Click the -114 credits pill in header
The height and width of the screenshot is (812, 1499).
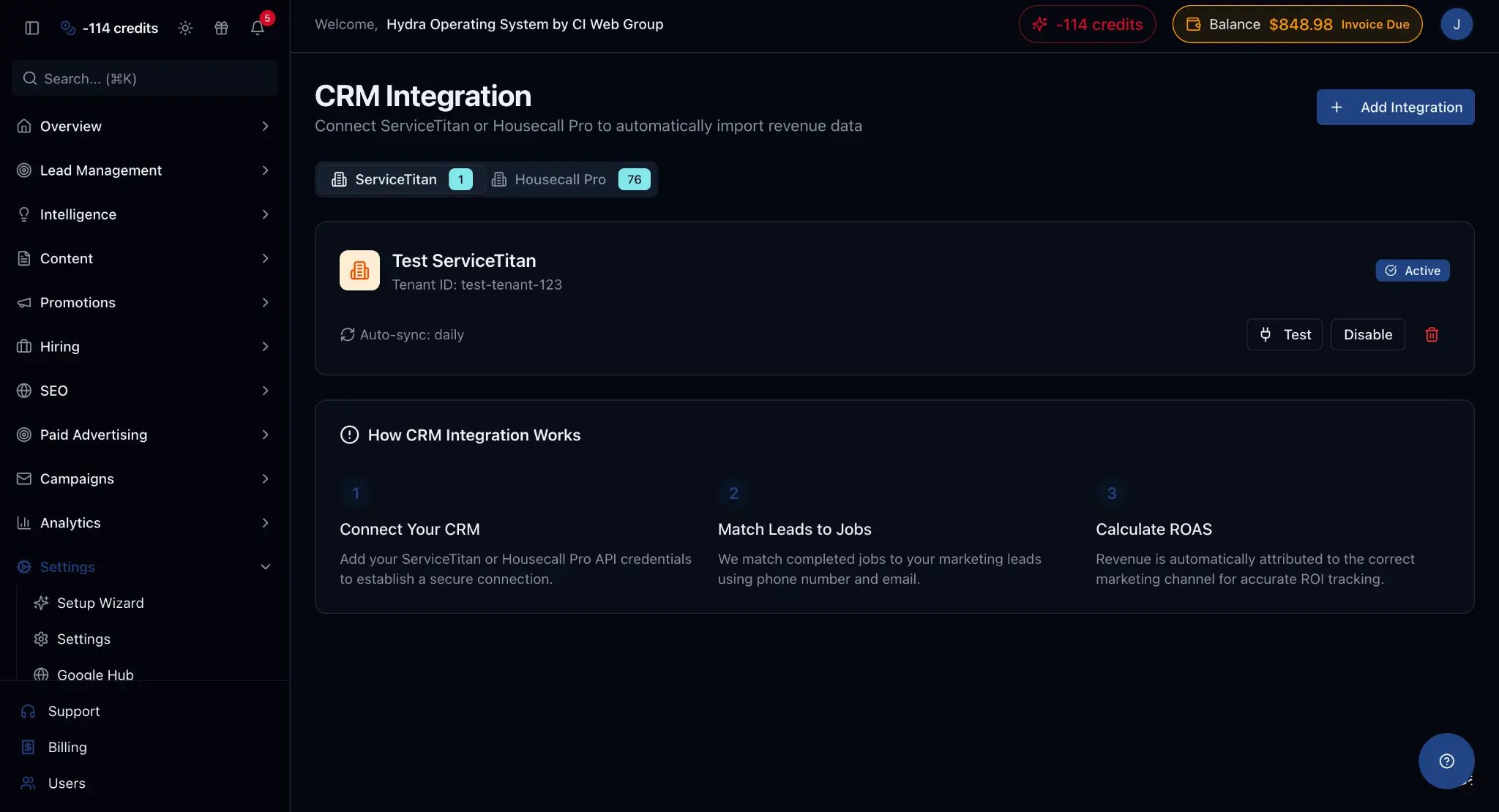click(x=1087, y=24)
